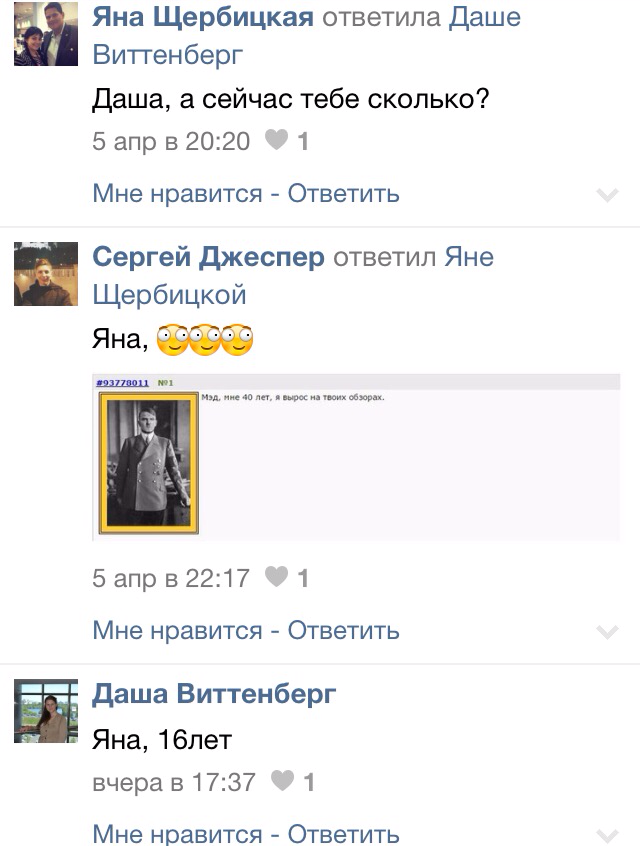
Task: Tap heart icon on 17:37 comment
Action: coord(282,781)
